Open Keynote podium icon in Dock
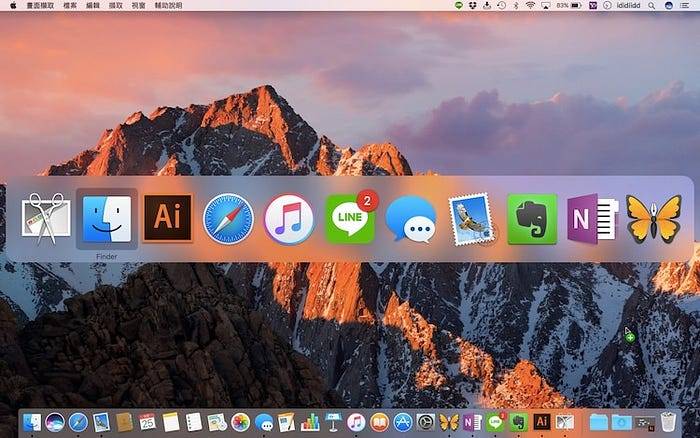The height and width of the screenshot is (438, 700). click(x=333, y=422)
